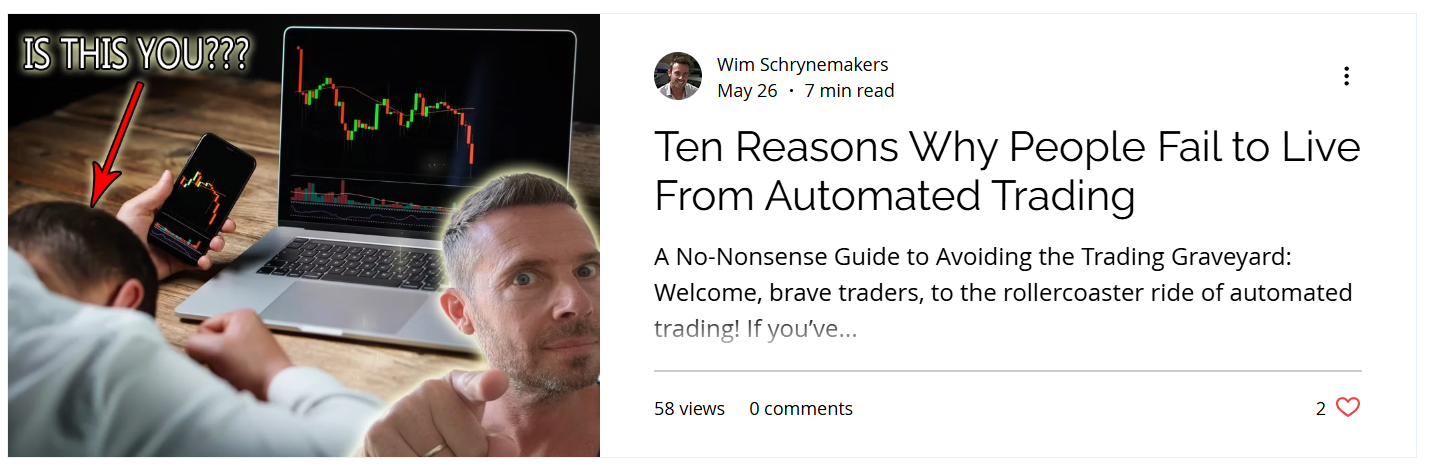Image resolution: width=1435 pixels, height=470 pixels.
Task: Open the No-Nonsense Guide excerpt text
Action: pyautogui.click(x=1003, y=292)
